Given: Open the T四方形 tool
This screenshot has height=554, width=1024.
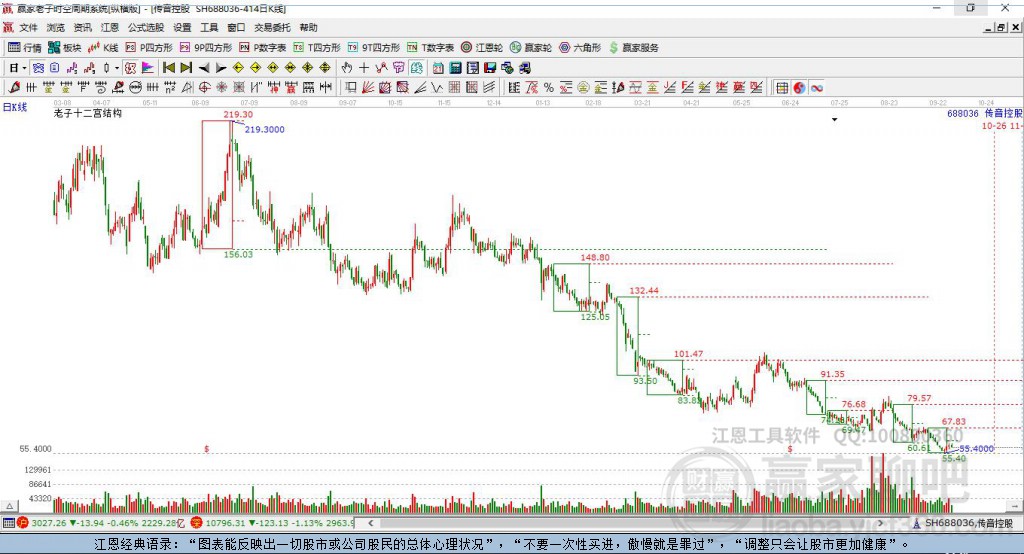Looking at the screenshot, I should point(317,48).
